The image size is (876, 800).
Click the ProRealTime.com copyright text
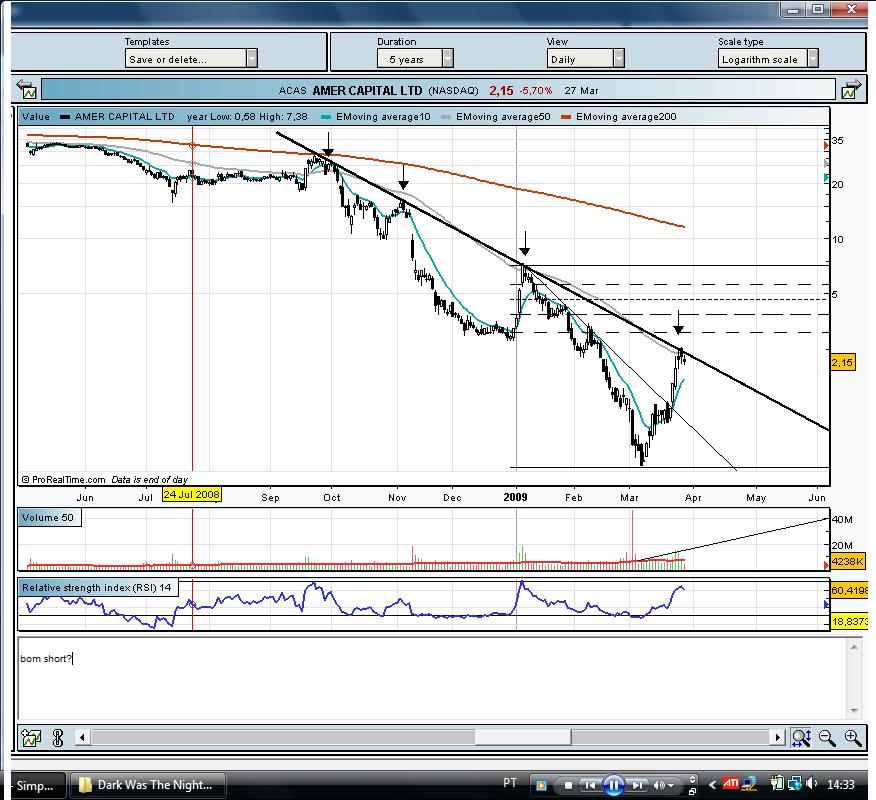pos(63,479)
